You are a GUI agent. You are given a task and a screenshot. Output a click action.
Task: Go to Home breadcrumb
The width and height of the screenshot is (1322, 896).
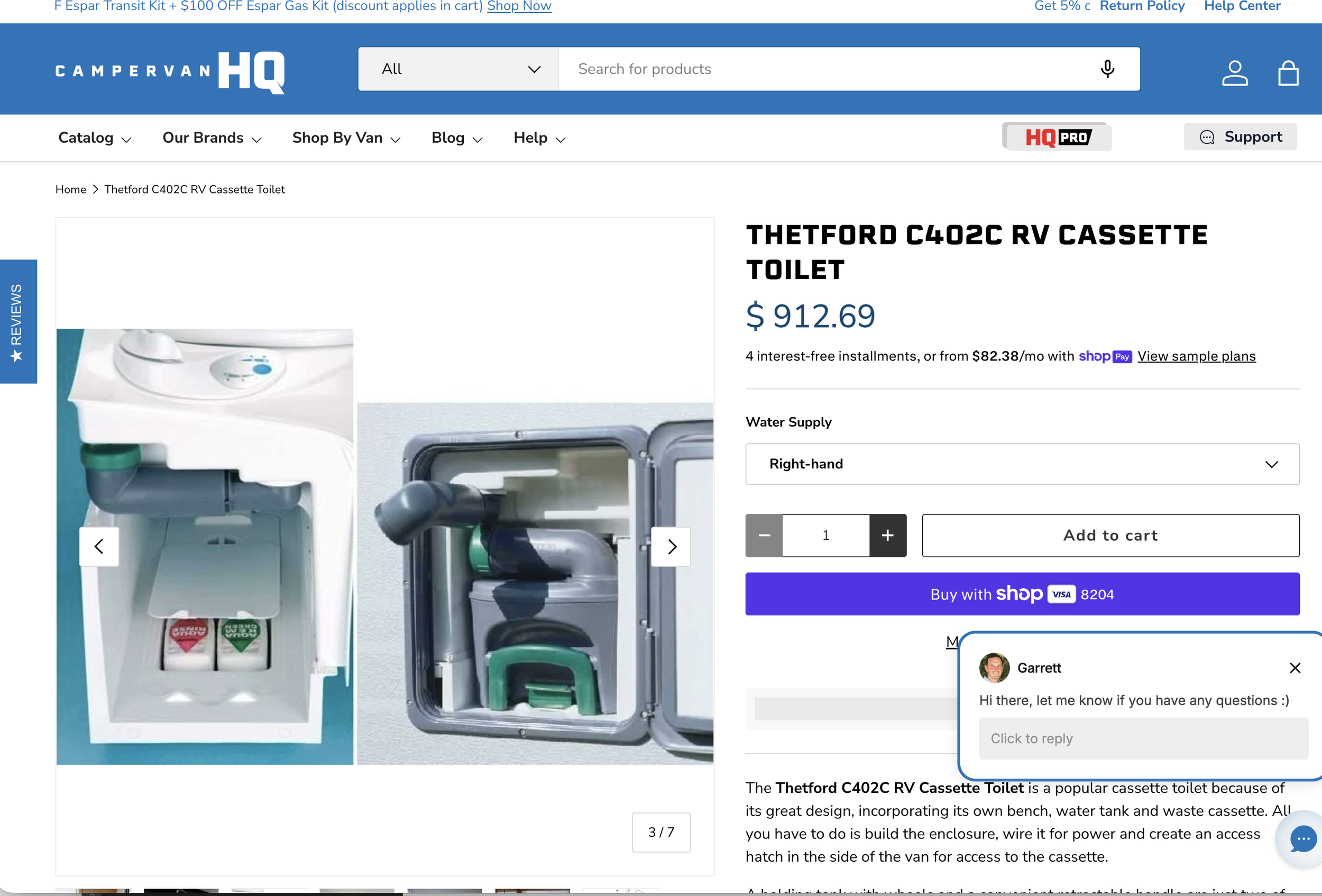tap(70, 189)
